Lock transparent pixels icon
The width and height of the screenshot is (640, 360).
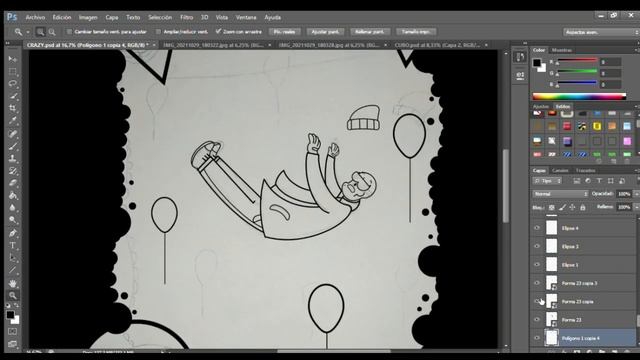point(551,207)
